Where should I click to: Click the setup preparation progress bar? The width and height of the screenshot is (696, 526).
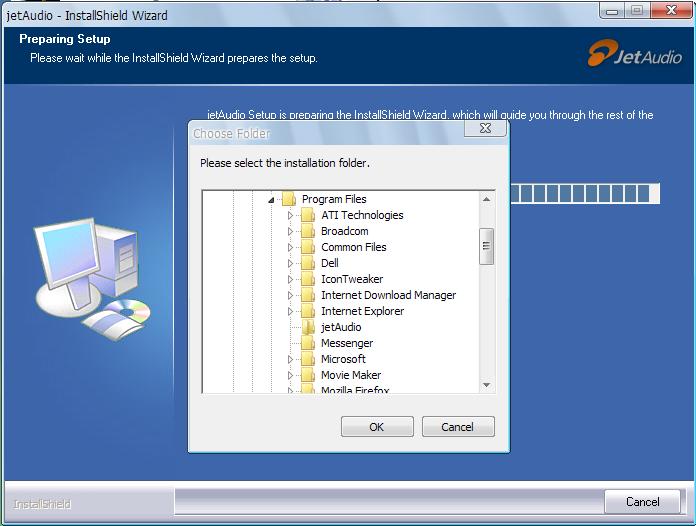pyautogui.click(x=585, y=194)
